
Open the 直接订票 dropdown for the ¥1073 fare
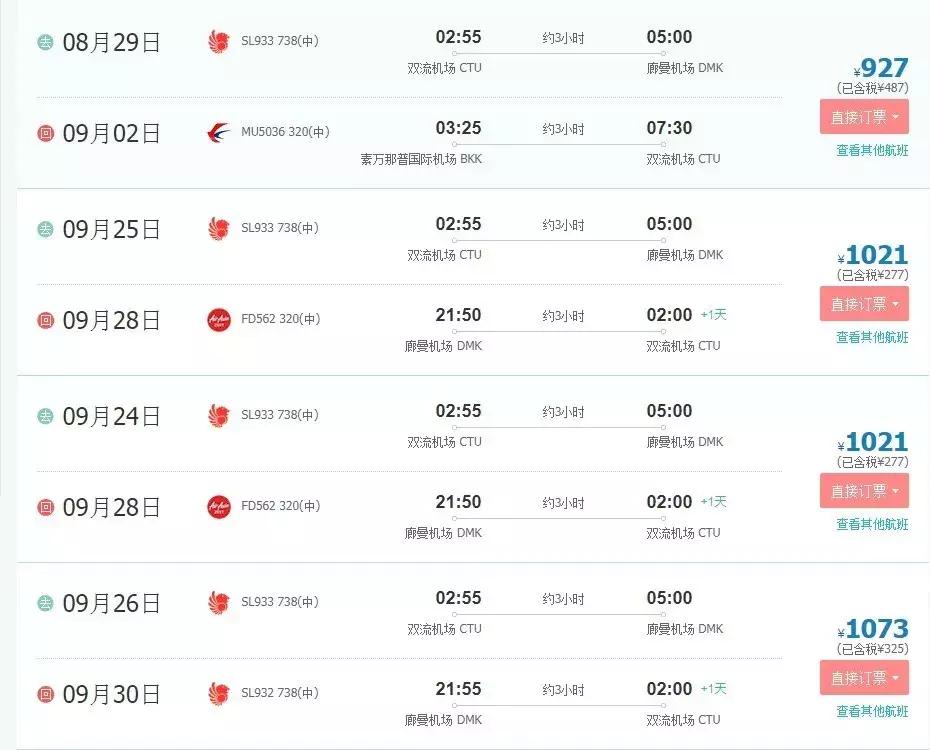point(864,678)
